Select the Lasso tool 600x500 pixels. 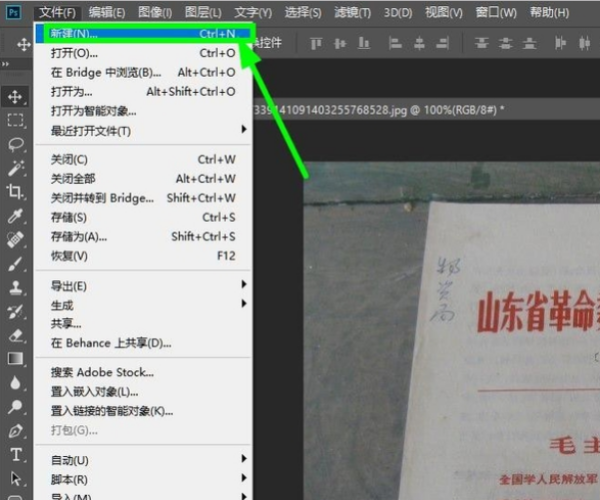coord(15,144)
